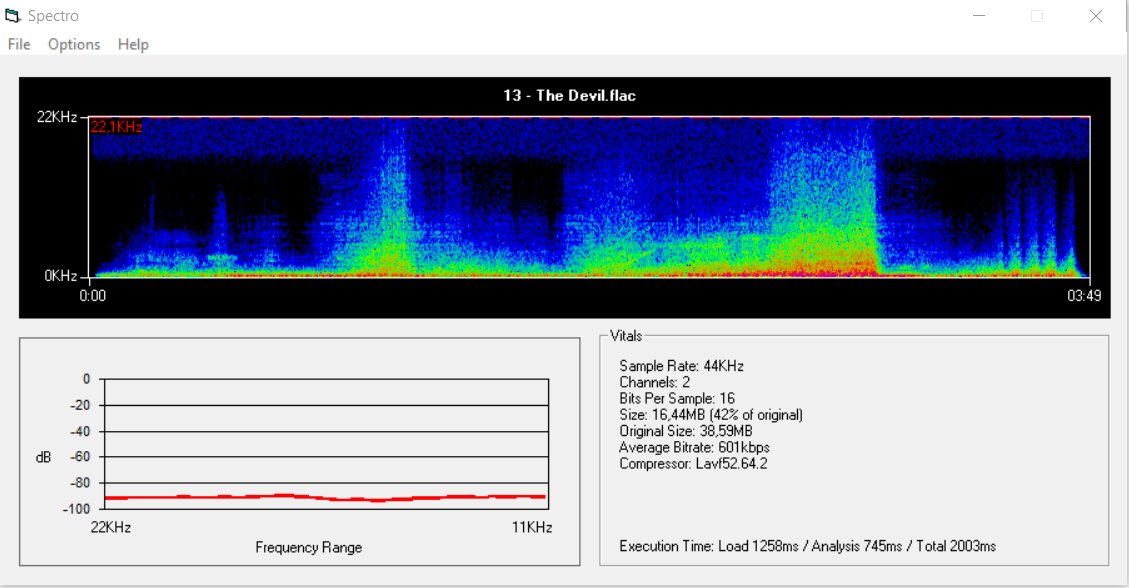Click the title '13 - The Devil.flac'
The width and height of the screenshot is (1129, 588).
[x=570, y=96]
